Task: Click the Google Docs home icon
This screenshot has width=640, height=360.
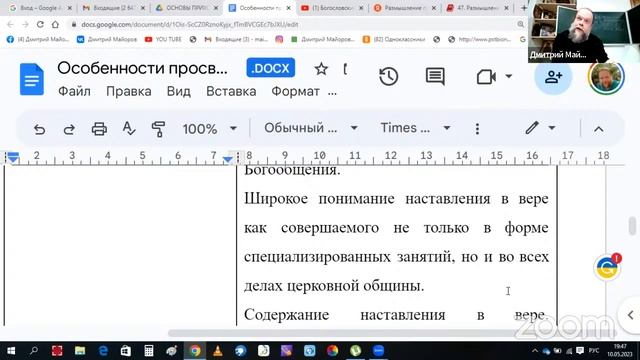Action: tap(32, 79)
